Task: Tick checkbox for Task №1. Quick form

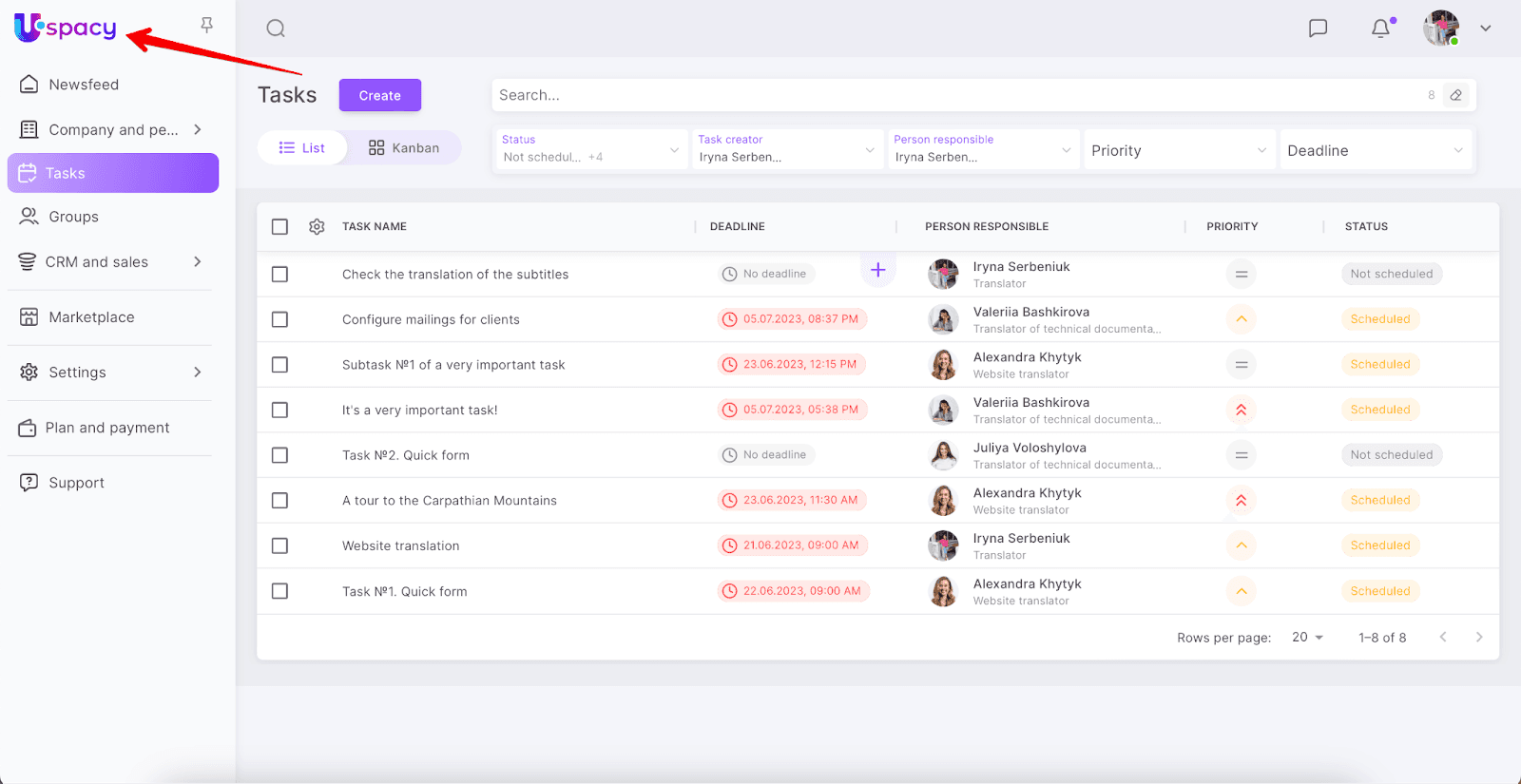Action: point(279,591)
